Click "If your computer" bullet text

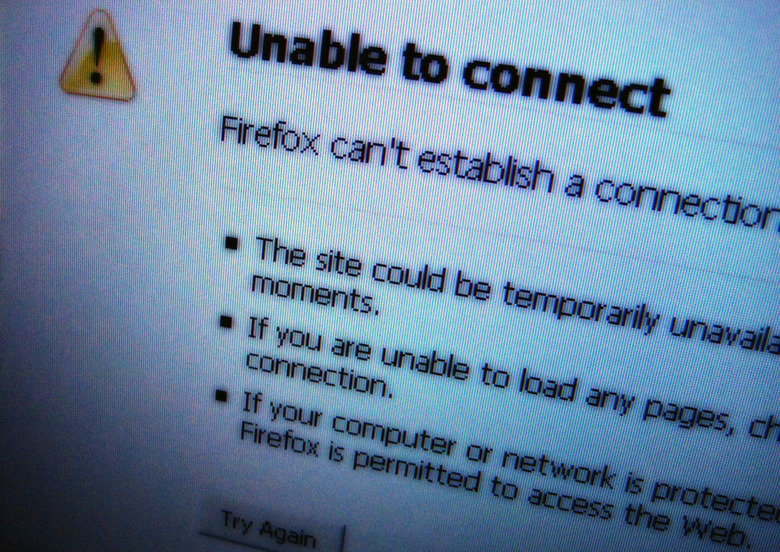pos(348,423)
